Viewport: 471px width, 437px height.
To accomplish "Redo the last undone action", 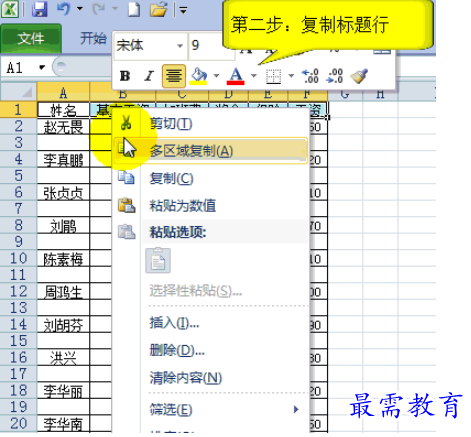I will click(x=98, y=9).
